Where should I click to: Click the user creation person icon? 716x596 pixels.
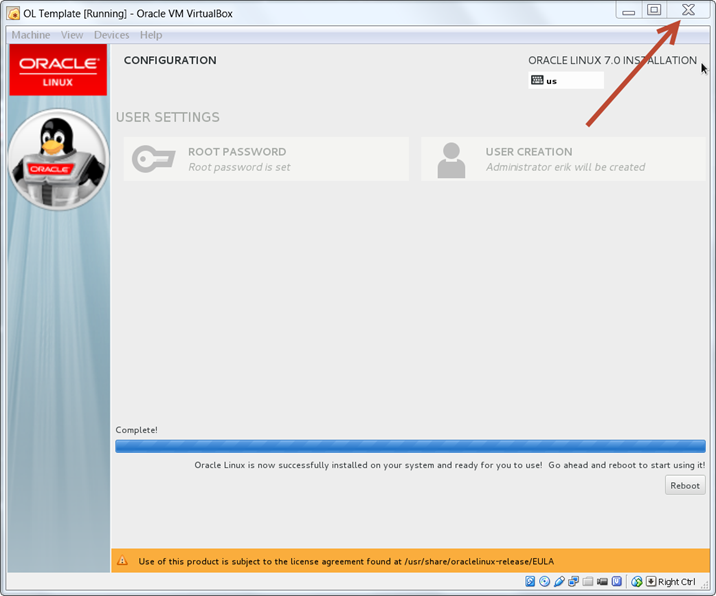click(x=451, y=160)
